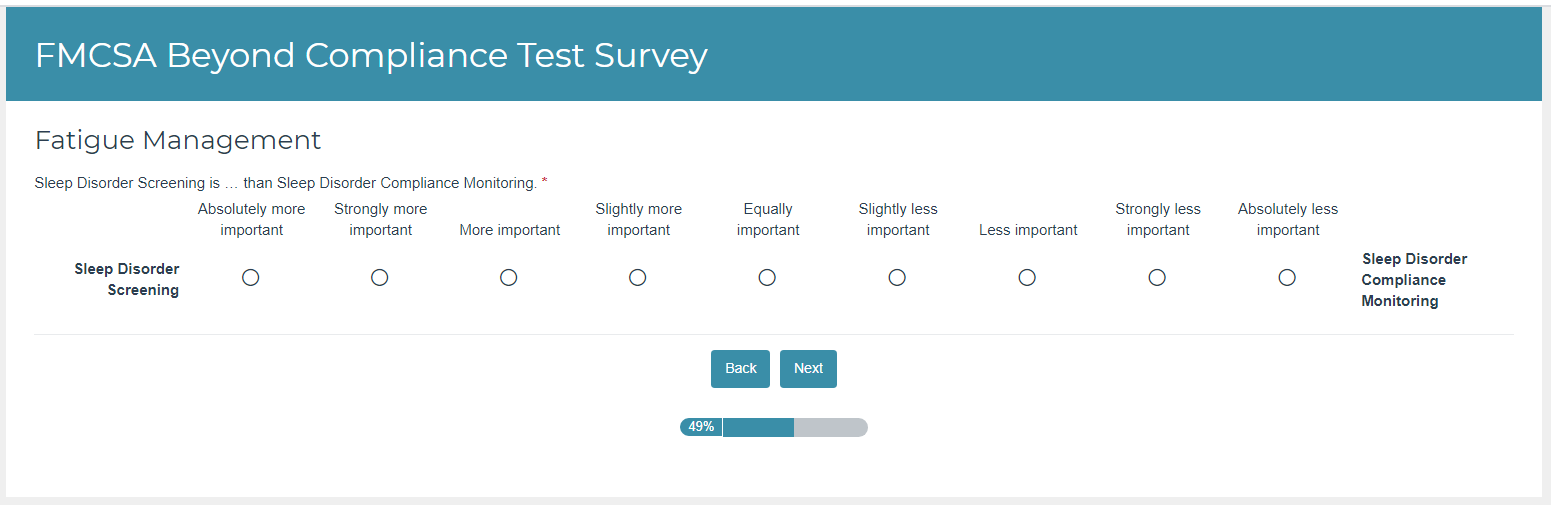
Task: Click the "Equally important" column header text
Action: [768, 220]
